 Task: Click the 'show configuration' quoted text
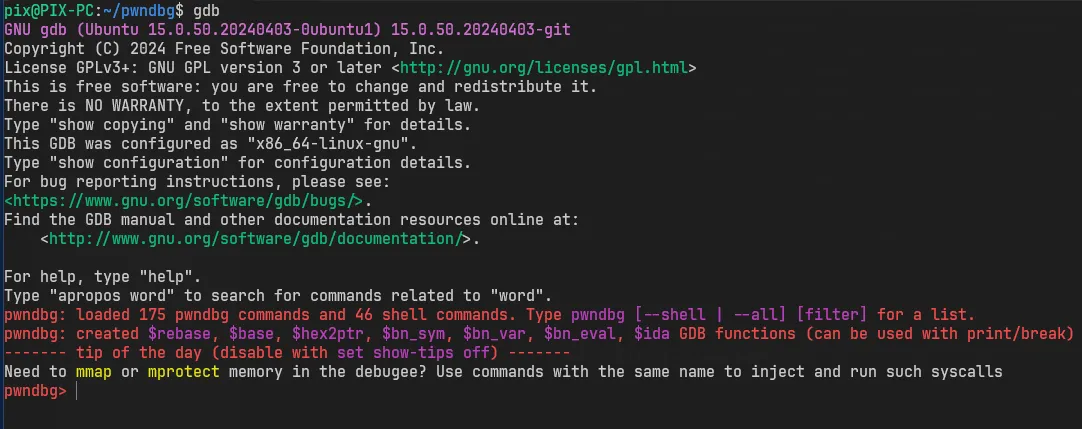(x=139, y=163)
